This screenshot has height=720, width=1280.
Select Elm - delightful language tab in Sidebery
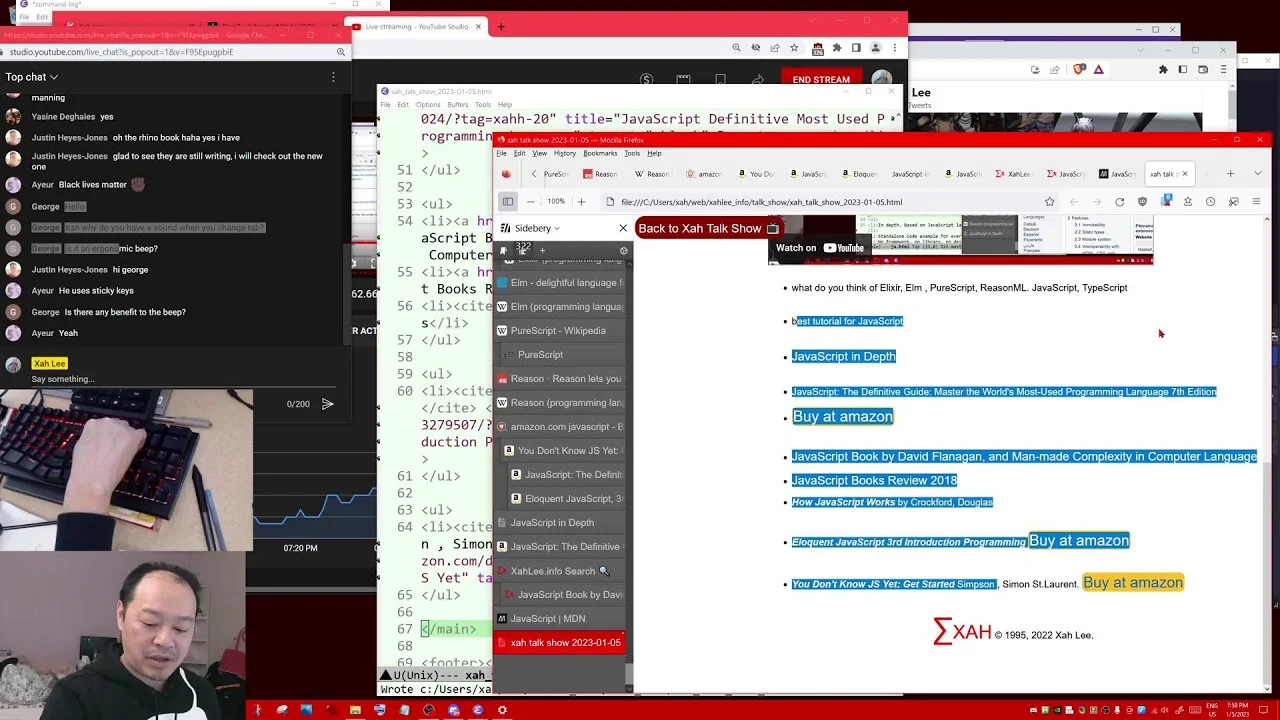click(558, 283)
